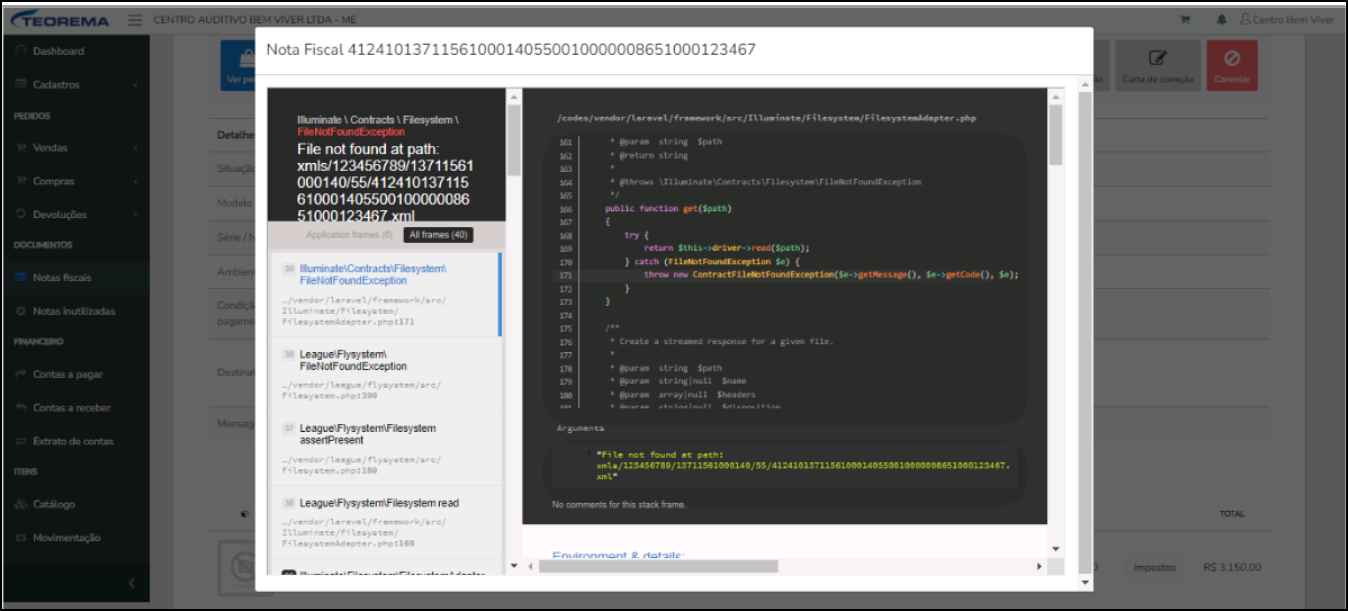Click the yellow 'File not found at path' argument
The image size is (1348, 611).
[804, 465]
